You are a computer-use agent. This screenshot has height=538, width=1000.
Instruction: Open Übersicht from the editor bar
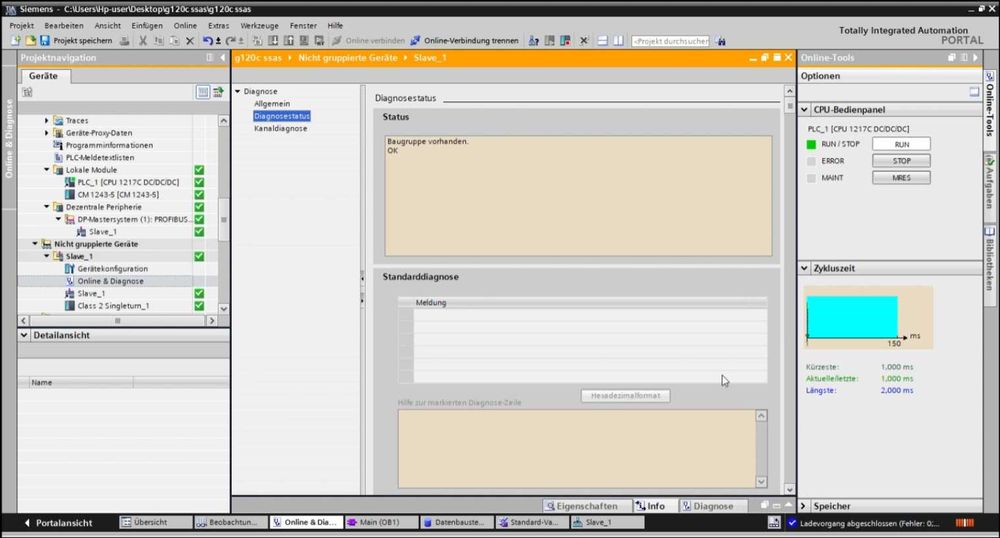point(155,522)
